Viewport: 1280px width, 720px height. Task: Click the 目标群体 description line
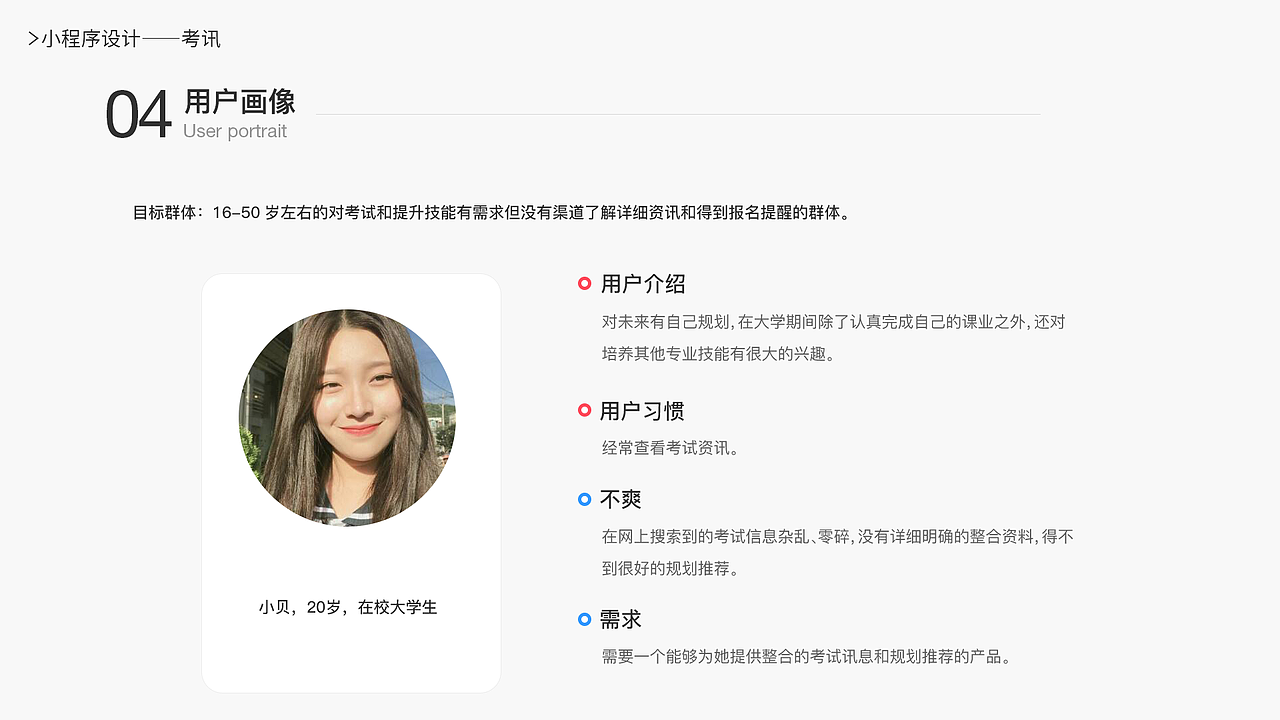click(492, 213)
